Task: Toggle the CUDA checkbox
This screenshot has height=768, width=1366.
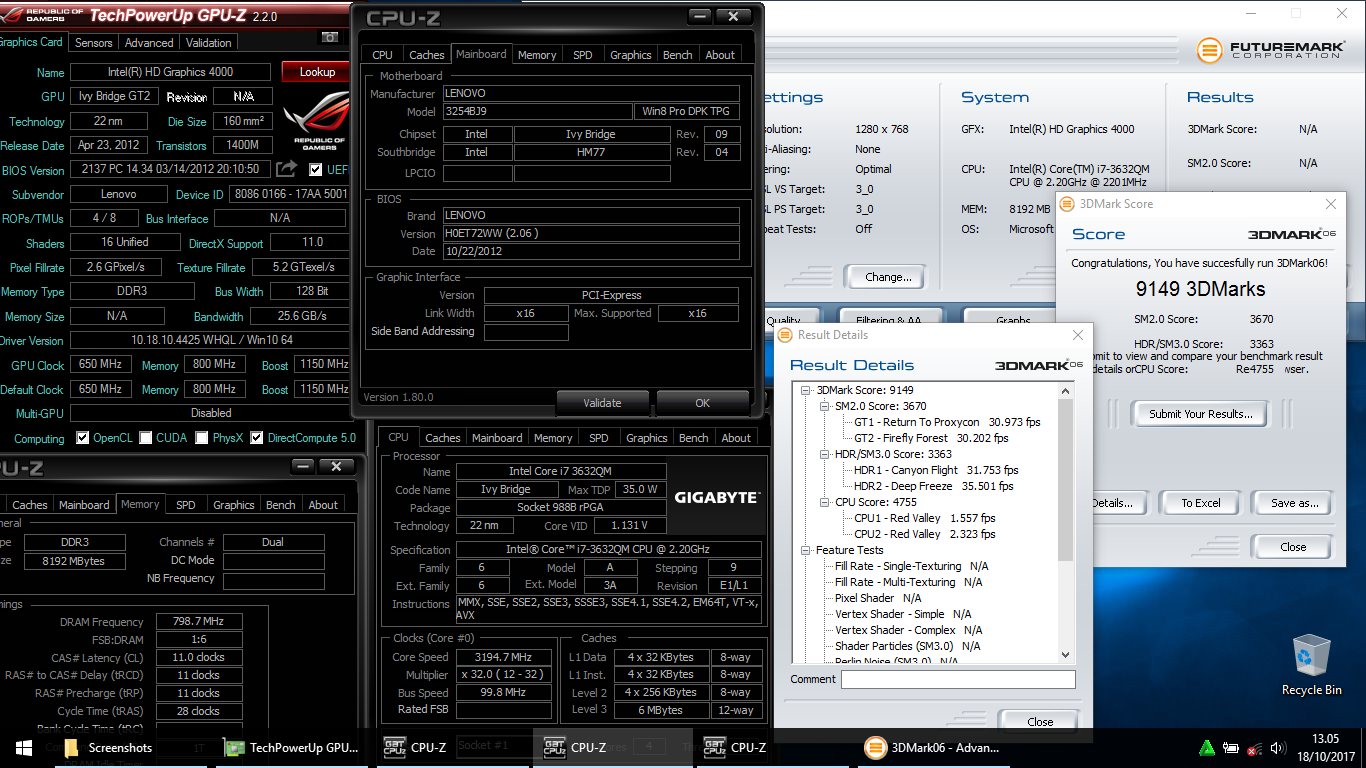Action: tap(146, 438)
